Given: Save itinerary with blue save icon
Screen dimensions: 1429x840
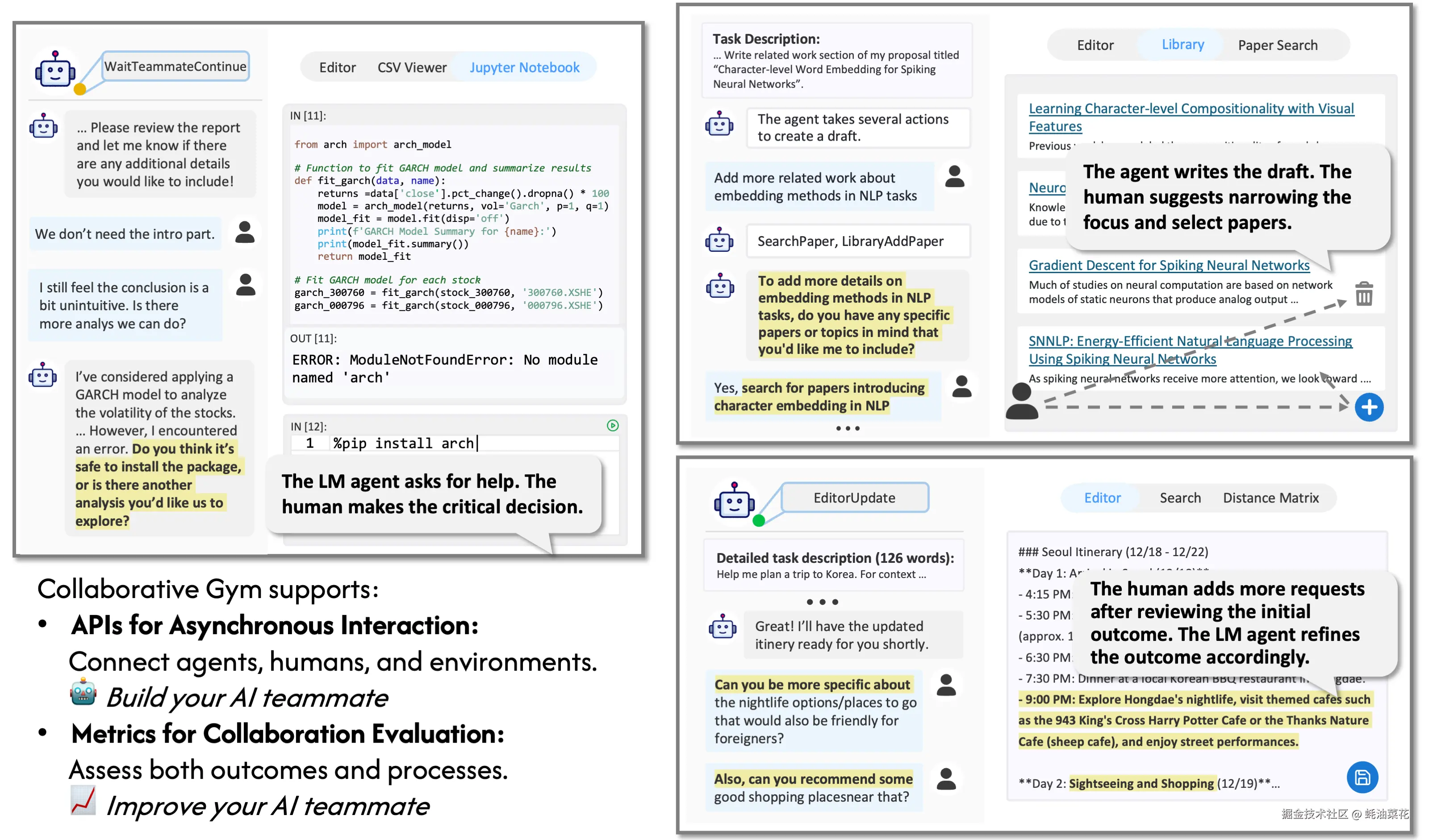Looking at the screenshot, I should [1362, 777].
